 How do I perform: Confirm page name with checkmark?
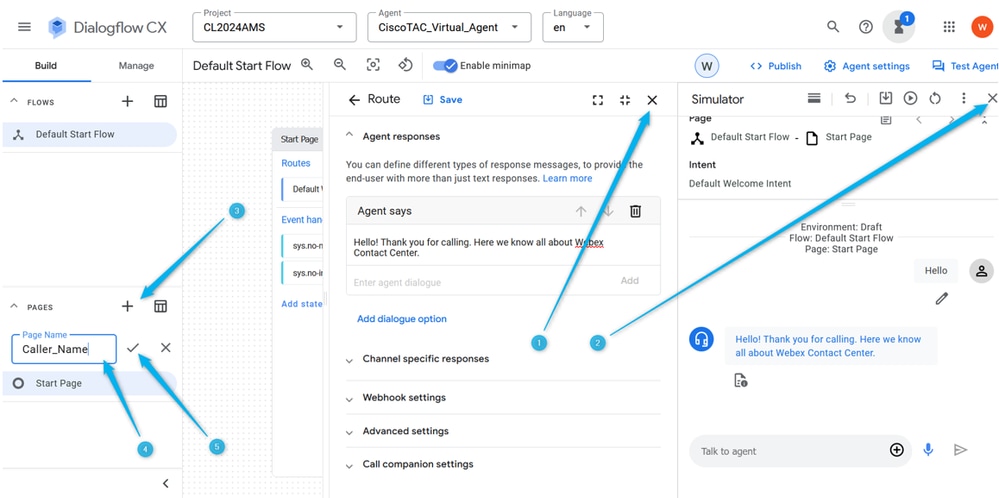coord(133,348)
